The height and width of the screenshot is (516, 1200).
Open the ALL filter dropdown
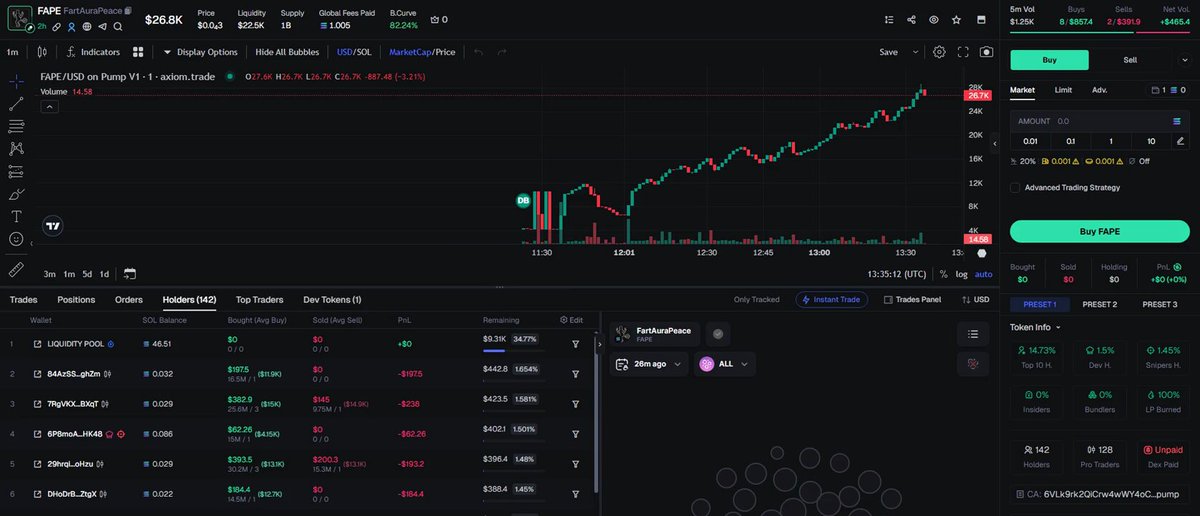click(x=726, y=364)
